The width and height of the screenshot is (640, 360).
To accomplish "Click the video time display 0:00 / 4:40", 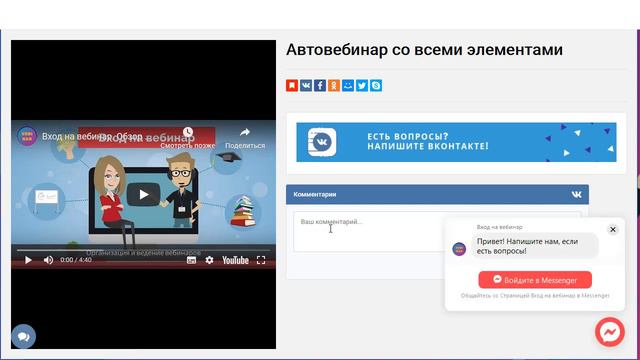I will click(76, 260).
